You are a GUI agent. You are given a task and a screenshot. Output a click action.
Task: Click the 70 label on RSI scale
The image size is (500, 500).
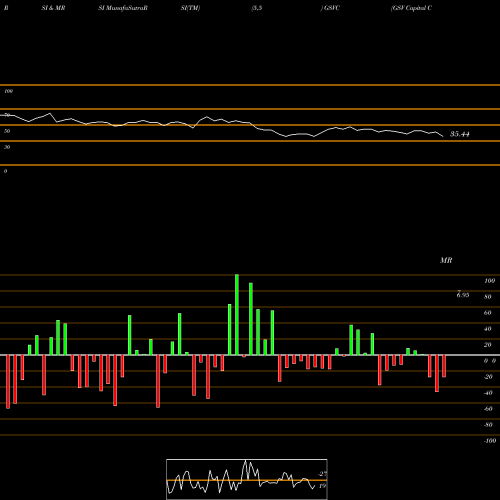coord(7,115)
